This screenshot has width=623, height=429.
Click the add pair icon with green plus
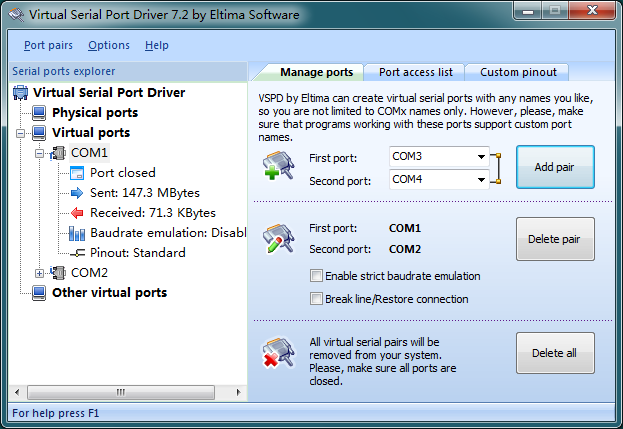[x=278, y=165]
